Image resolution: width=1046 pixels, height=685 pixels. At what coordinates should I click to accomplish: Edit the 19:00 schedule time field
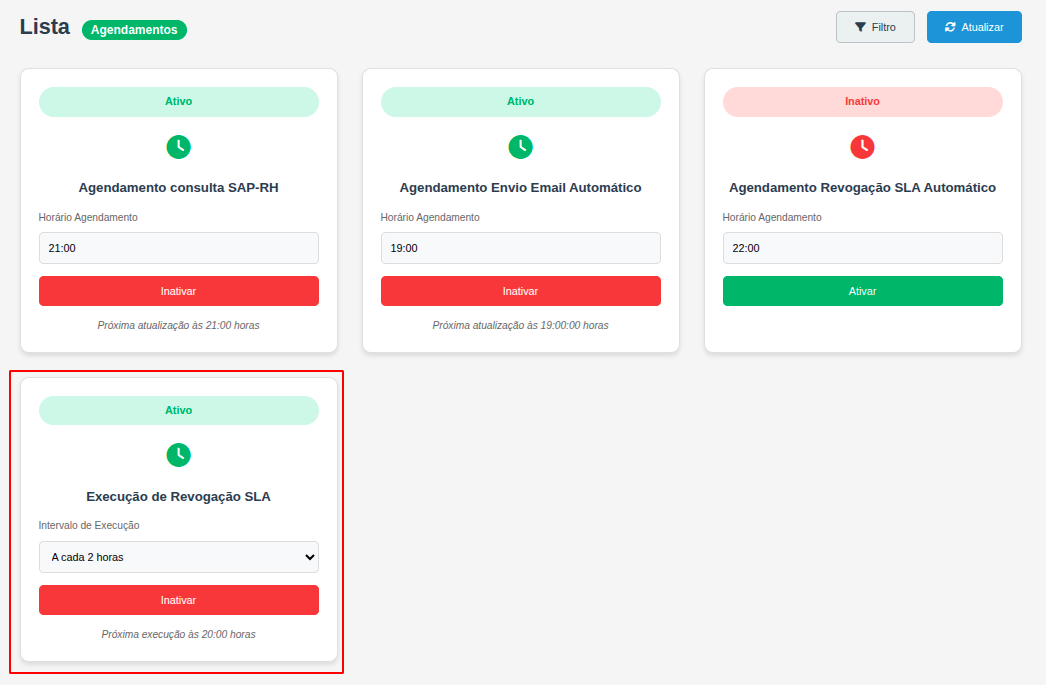coord(520,248)
